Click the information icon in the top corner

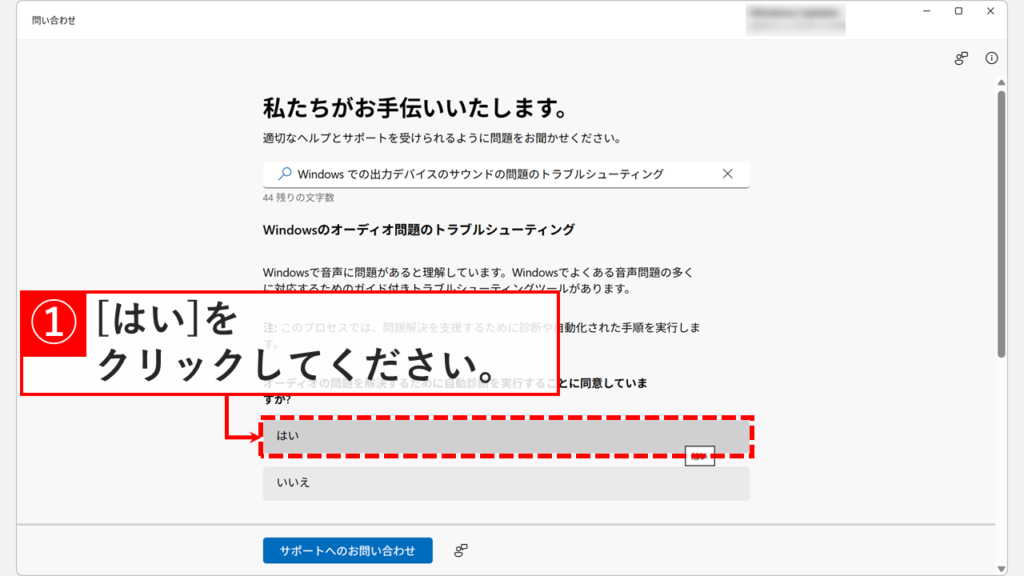[x=991, y=59]
